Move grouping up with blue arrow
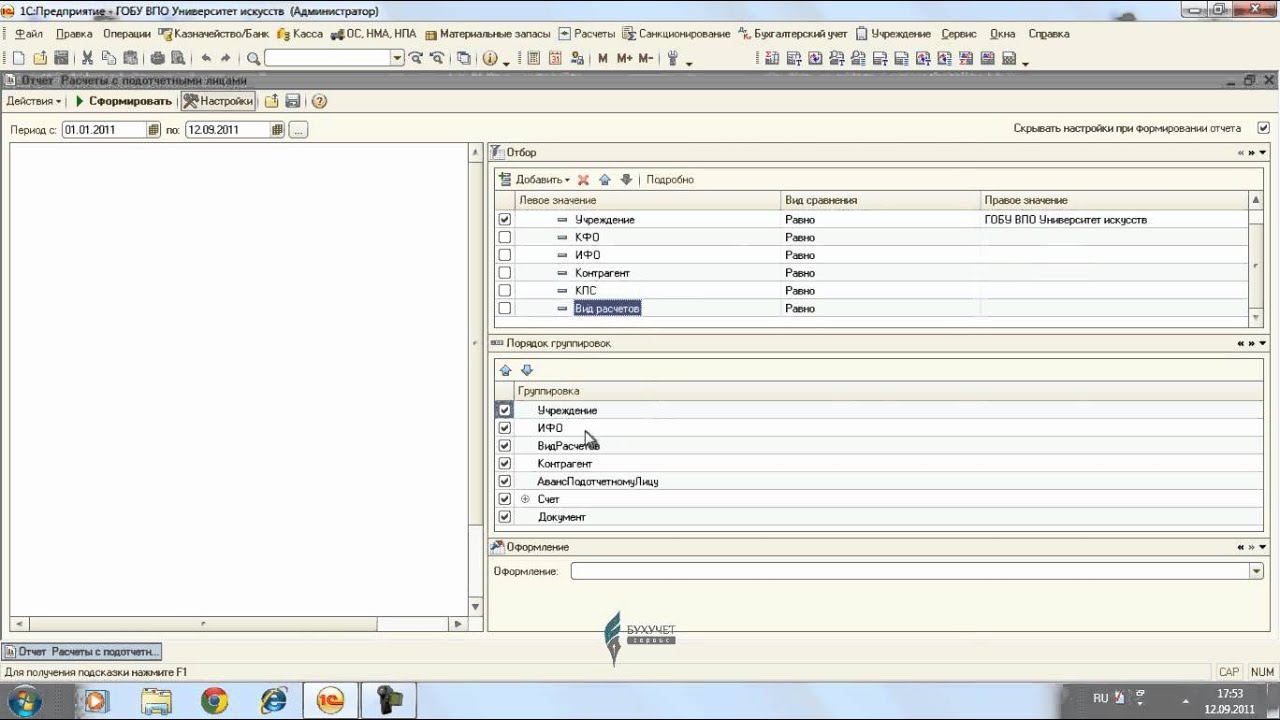This screenshot has height=720, width=1280. 505,370
